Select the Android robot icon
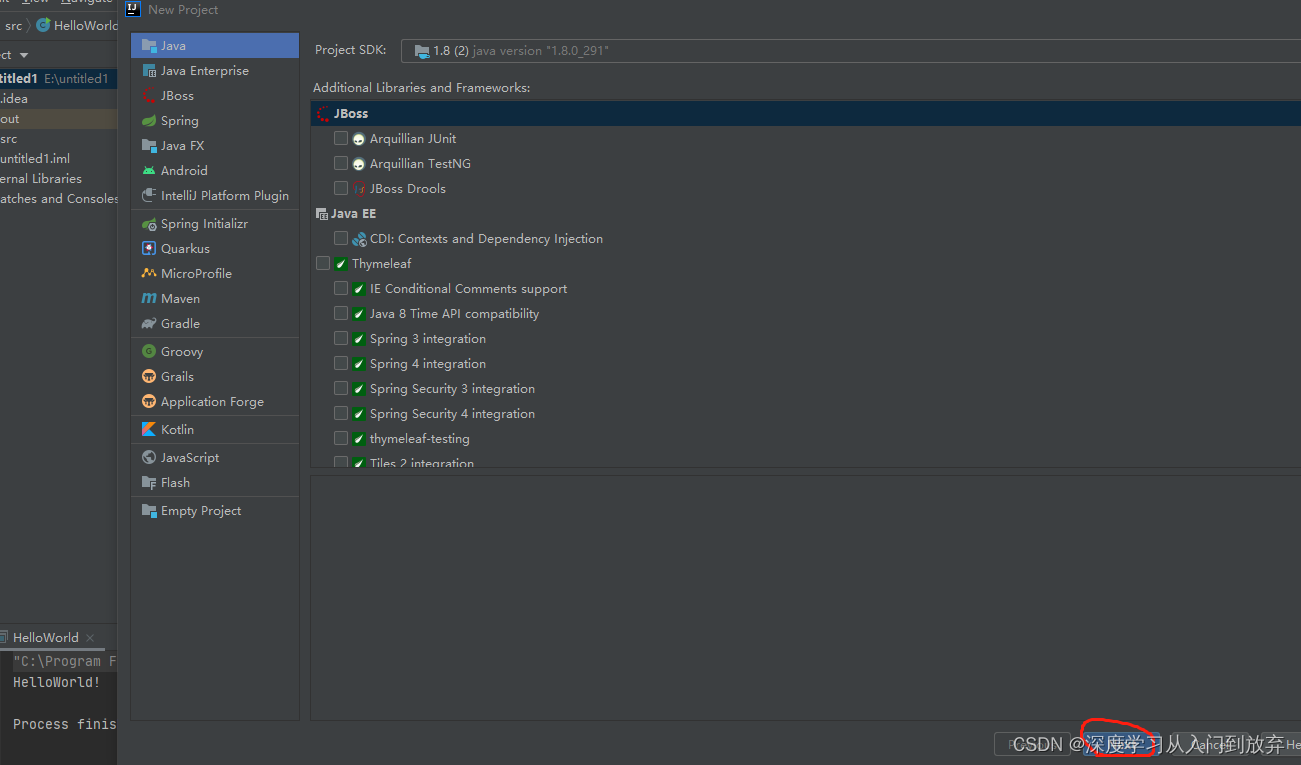This screenshot has width=1301, height=765. point(149,171)
